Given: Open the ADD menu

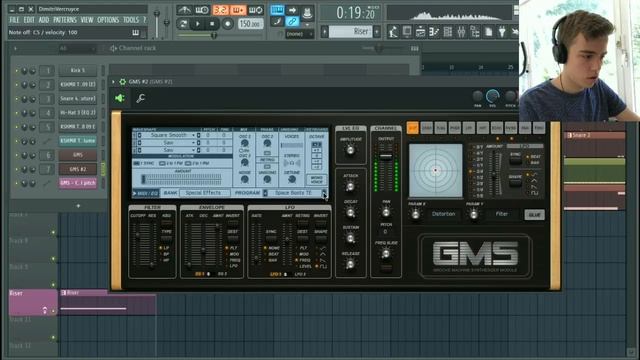Looking at the screenshot, I should [44, 20].
